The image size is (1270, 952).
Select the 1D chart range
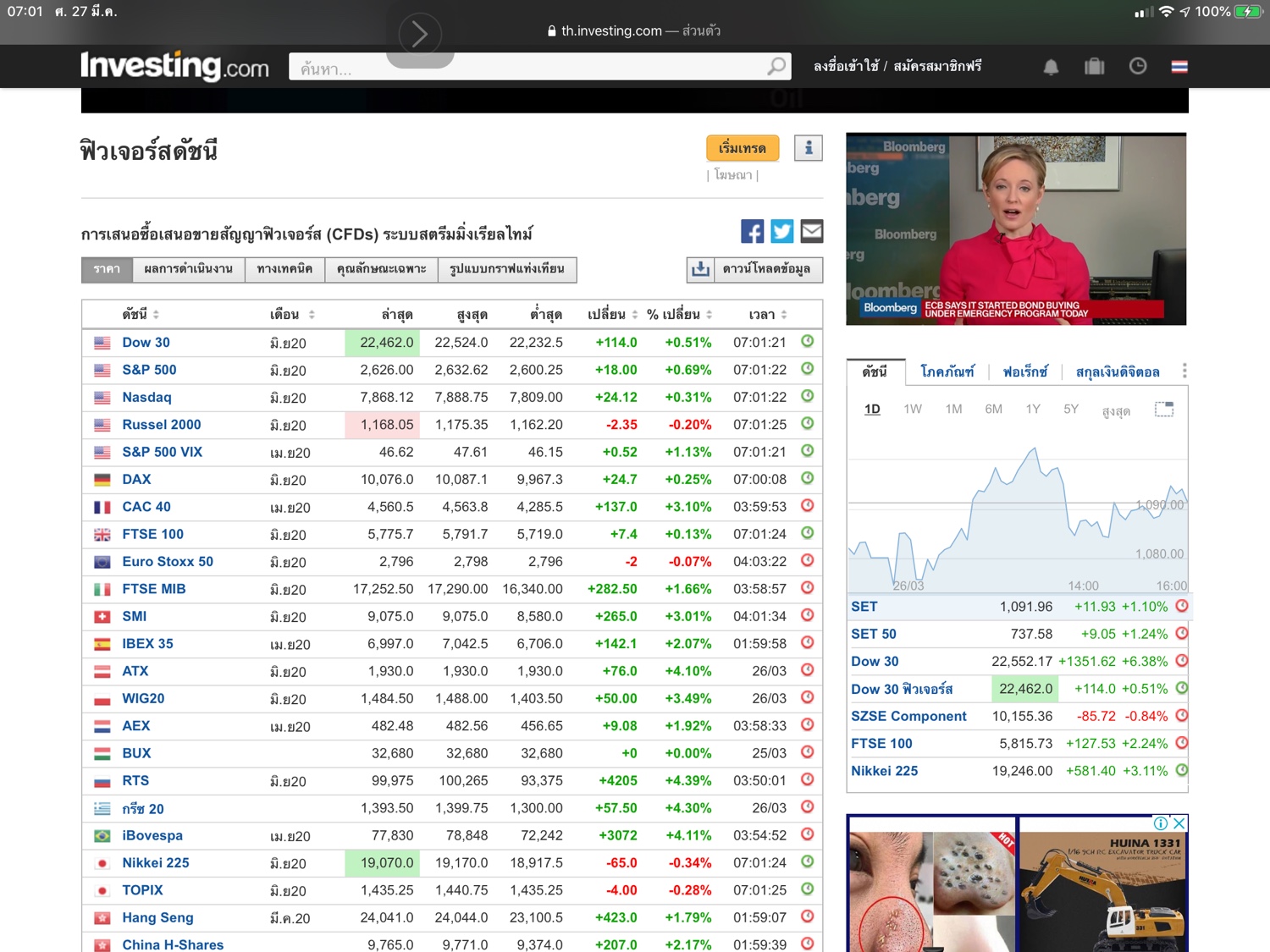(872, 410)
